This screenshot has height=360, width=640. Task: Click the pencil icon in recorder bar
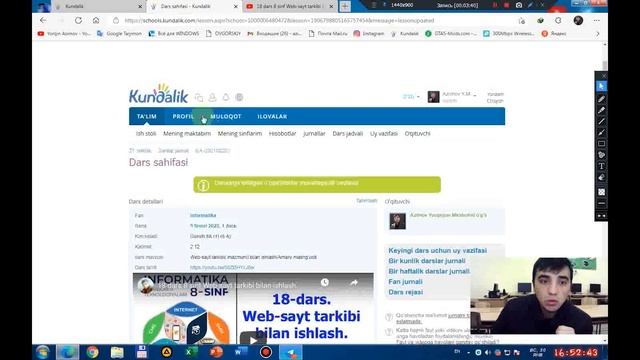coord(530,5)
